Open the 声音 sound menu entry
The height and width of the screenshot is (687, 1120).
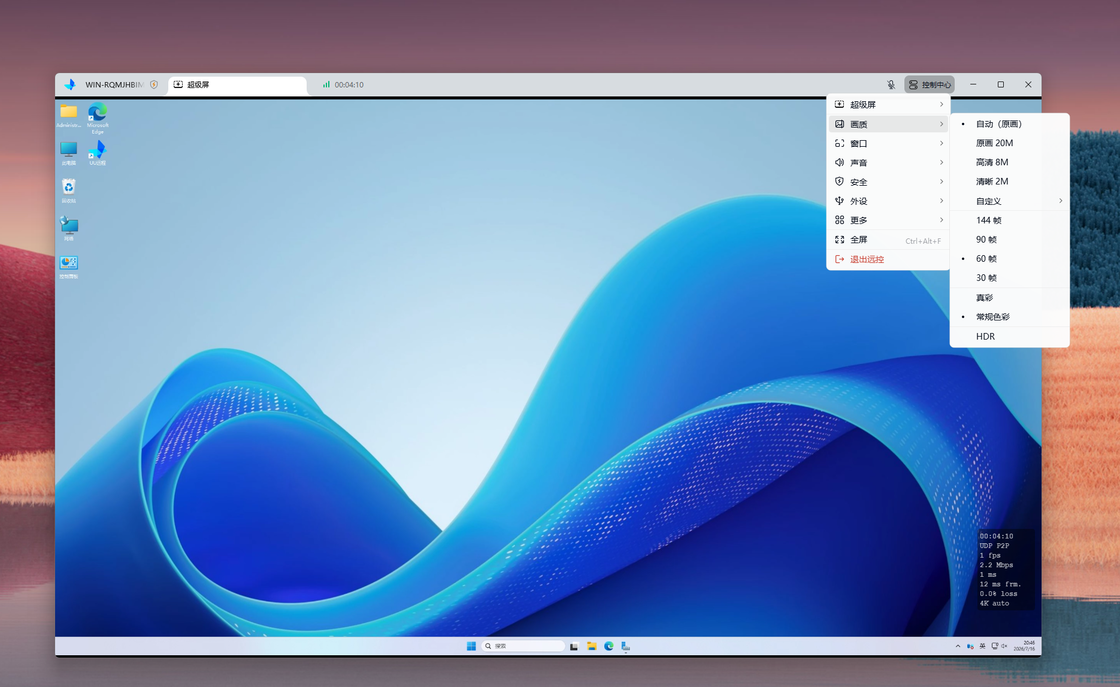[888, 162]
